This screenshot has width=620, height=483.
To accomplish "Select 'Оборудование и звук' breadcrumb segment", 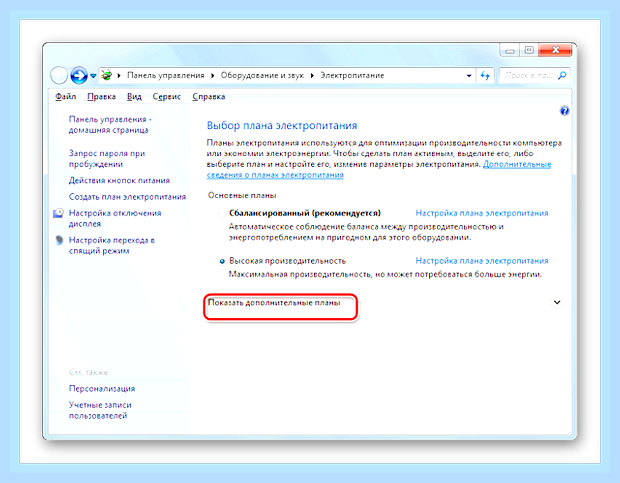I will click(x=262, y=75).
